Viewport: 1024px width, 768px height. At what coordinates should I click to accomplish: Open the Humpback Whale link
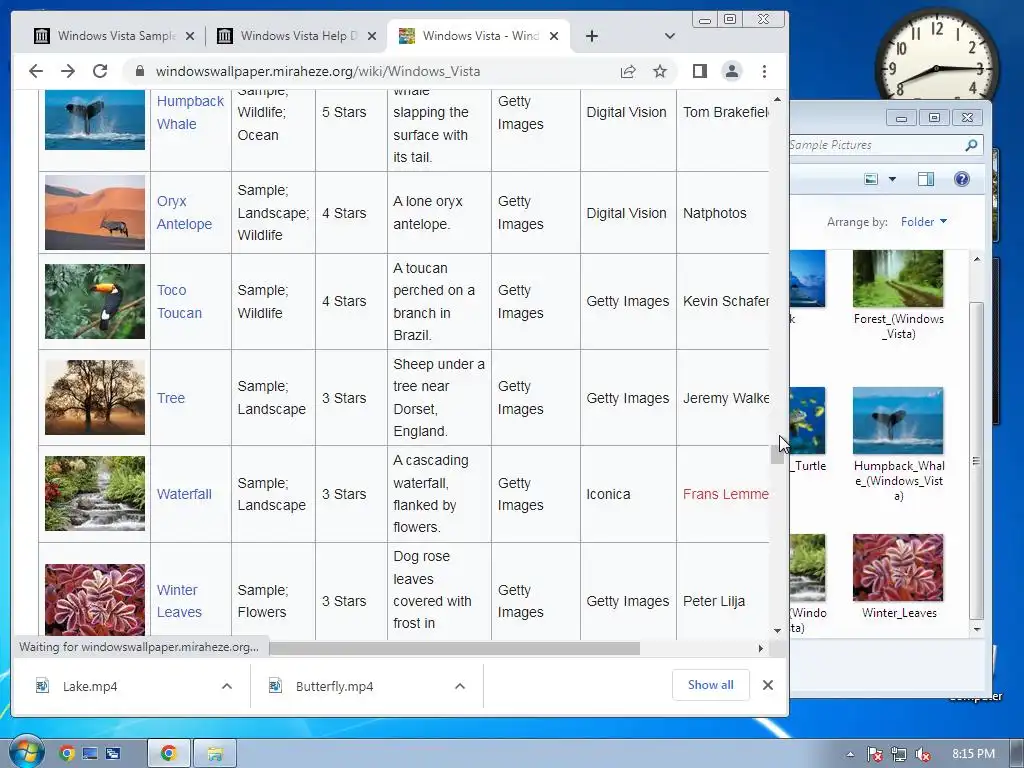(190, 112)
